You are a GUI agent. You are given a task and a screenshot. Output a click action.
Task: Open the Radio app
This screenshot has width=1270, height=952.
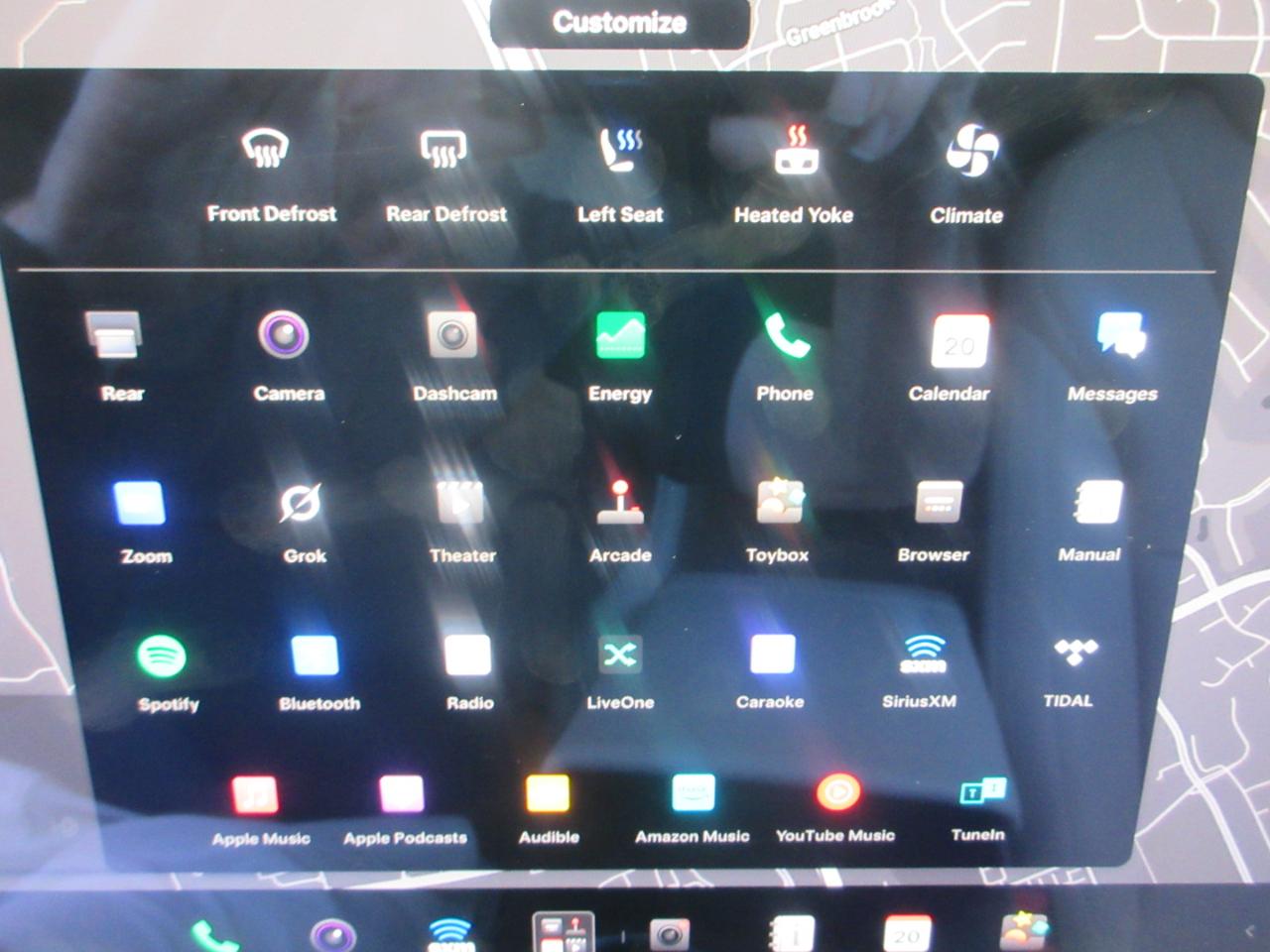pos(469,673)
